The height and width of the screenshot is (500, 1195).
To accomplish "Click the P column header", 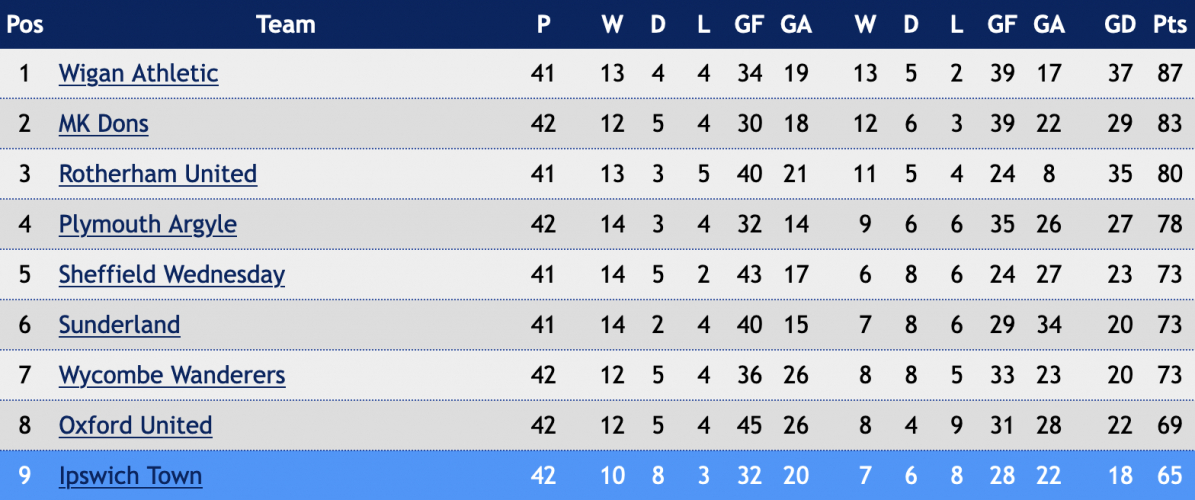I will pos(543,24).
